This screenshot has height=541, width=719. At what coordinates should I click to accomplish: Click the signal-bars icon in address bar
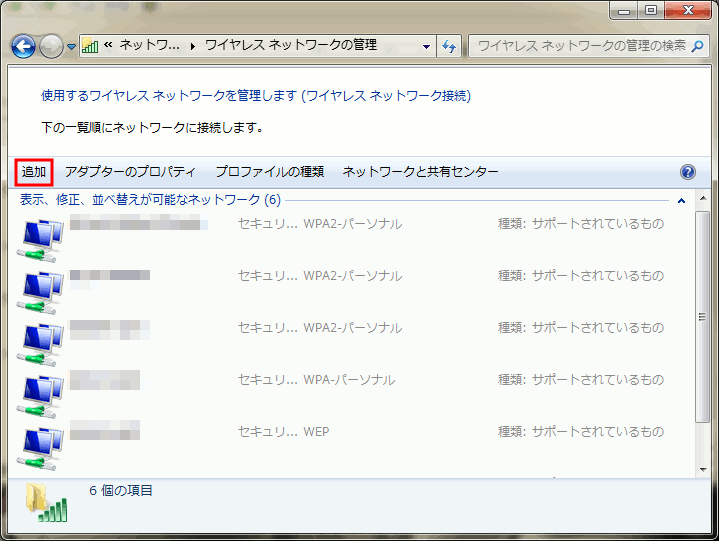[x=90, y=46]
